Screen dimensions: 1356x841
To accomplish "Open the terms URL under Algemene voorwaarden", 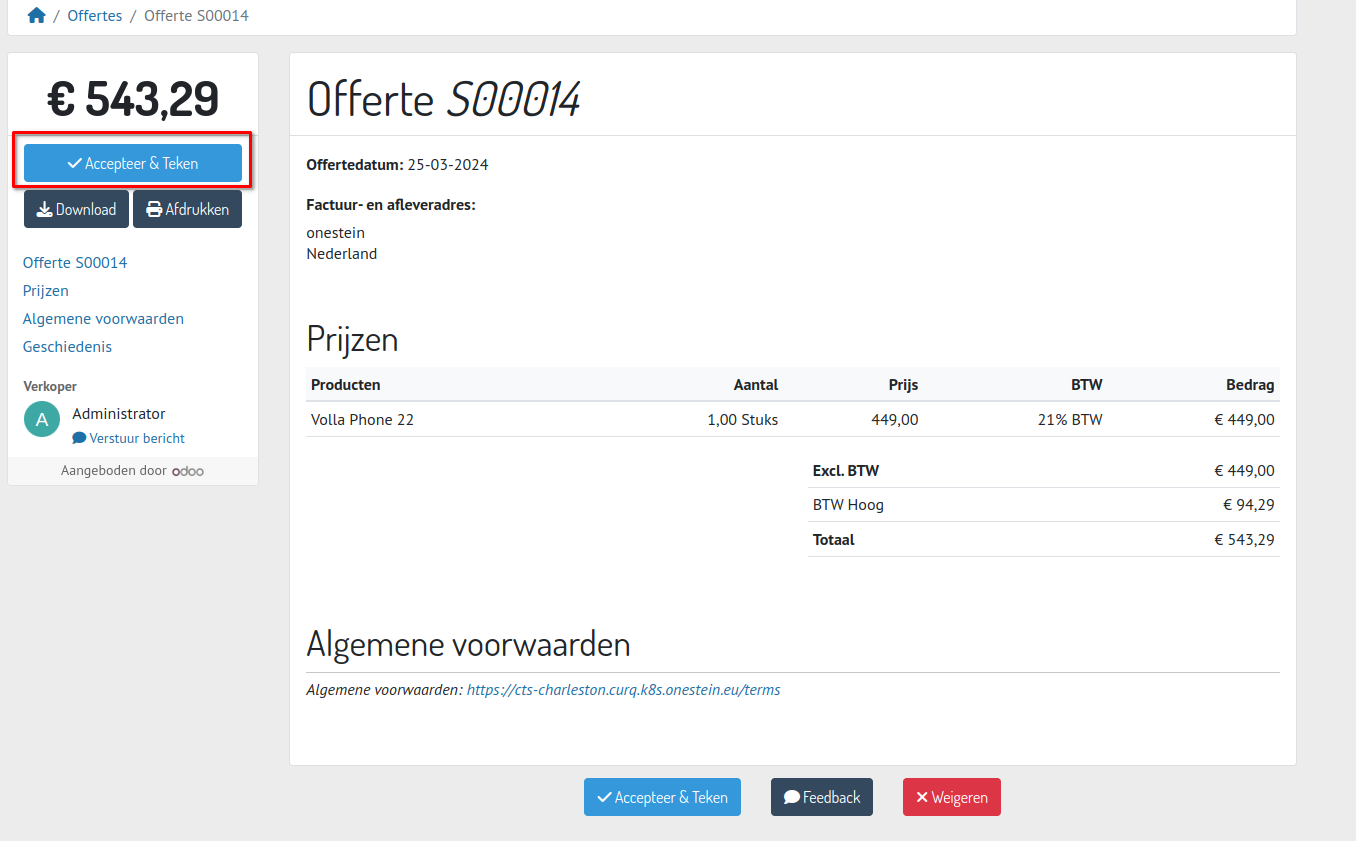I will coord(623,690).
